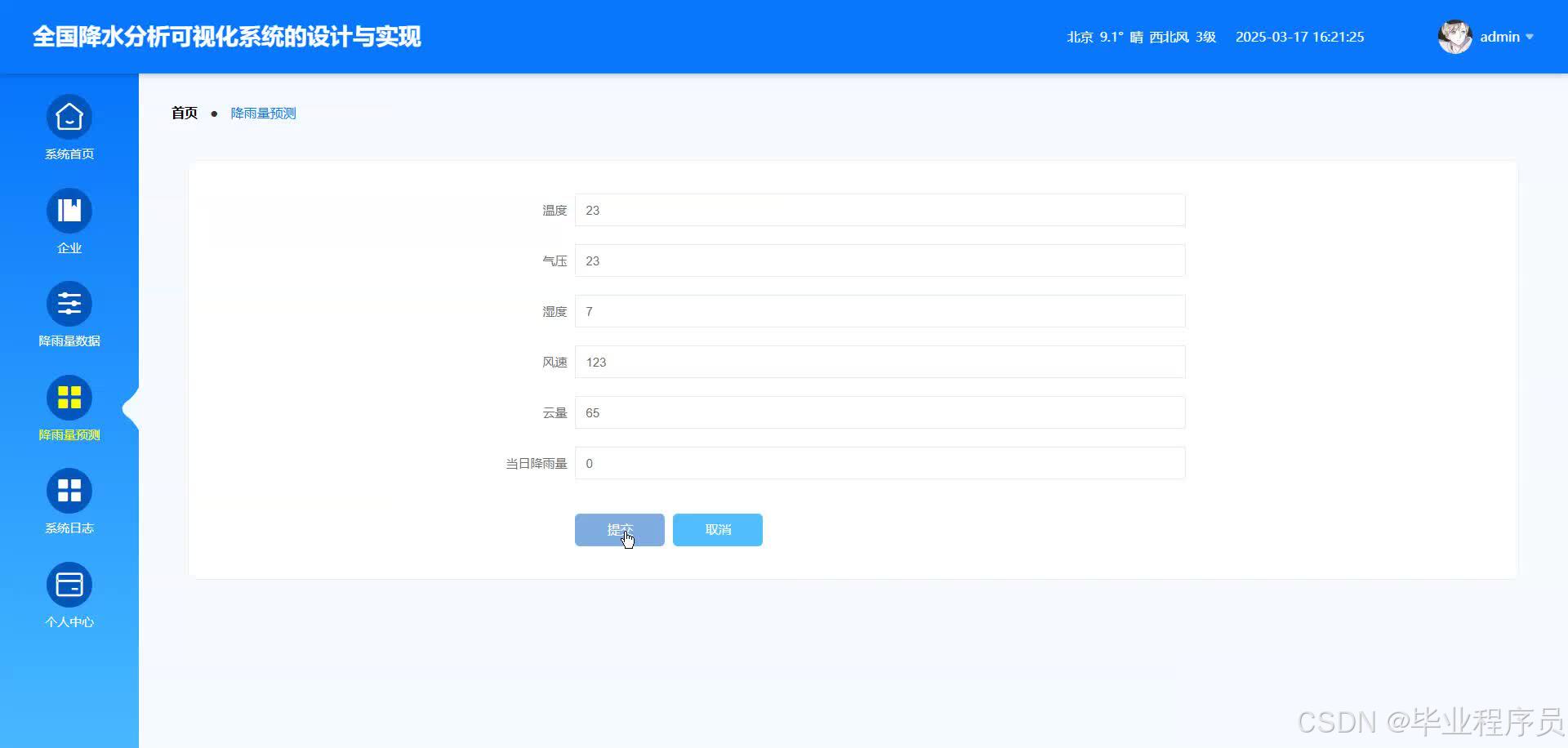1568x748 pixels.
Task: Open the 个人中心 card icon
Action: click(69, 585)
